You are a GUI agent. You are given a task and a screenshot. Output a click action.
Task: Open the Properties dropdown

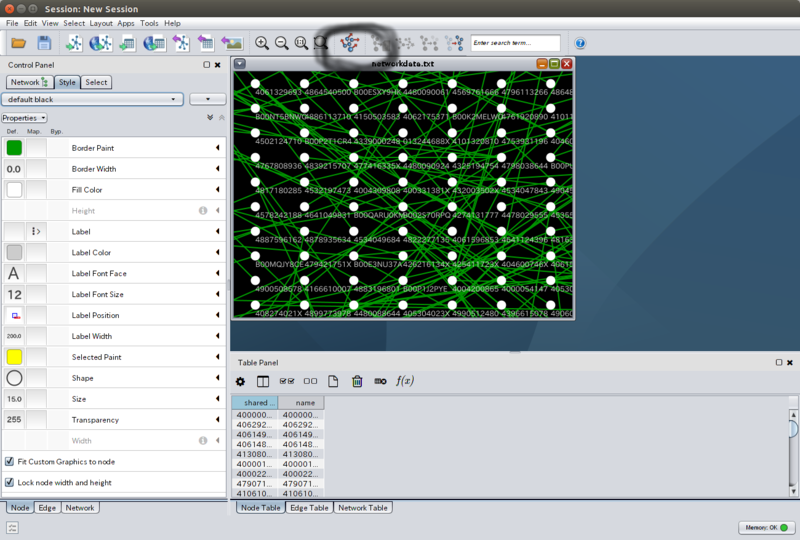pos(24,118)
